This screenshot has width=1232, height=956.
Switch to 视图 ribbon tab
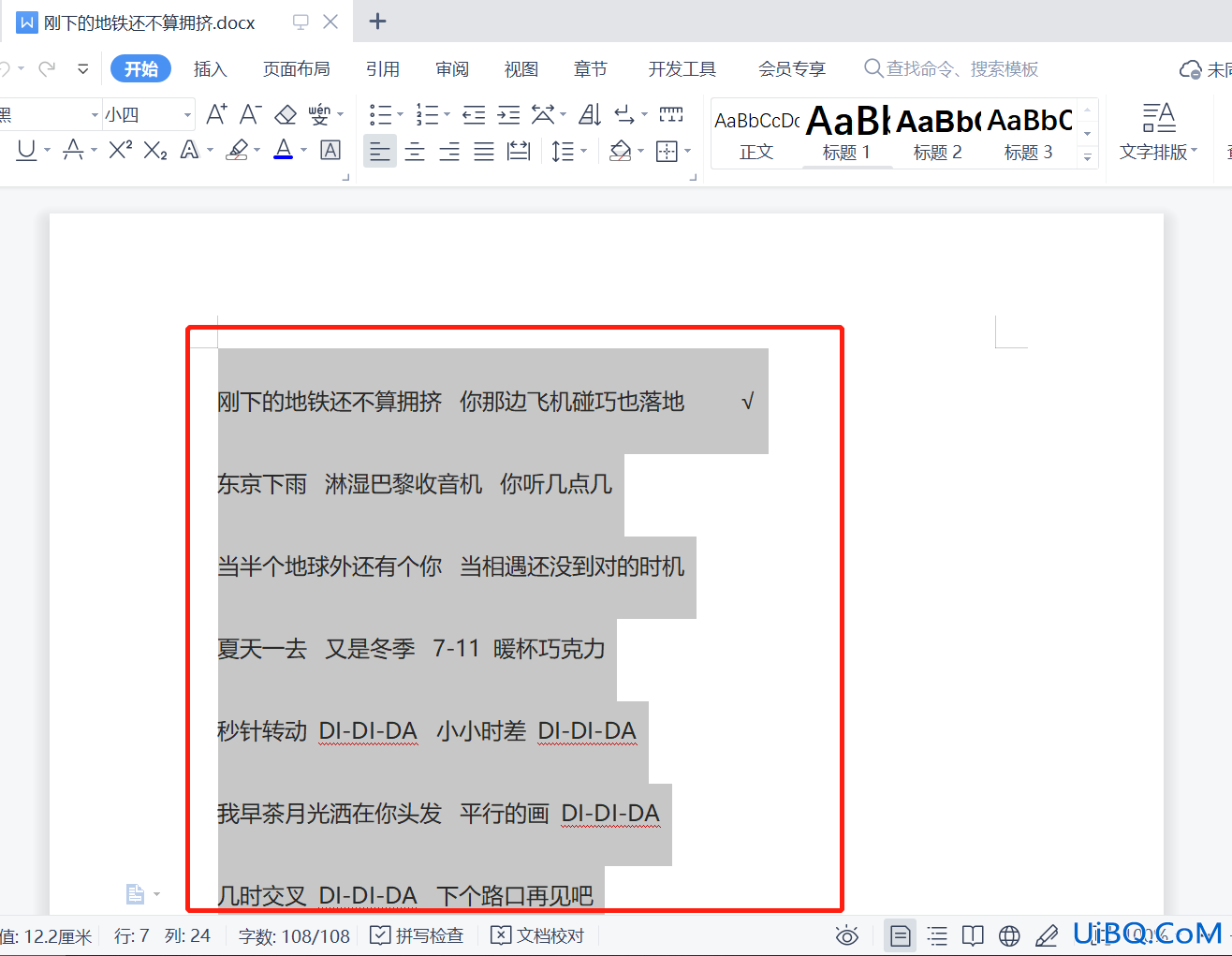click(x=521, y=69)
